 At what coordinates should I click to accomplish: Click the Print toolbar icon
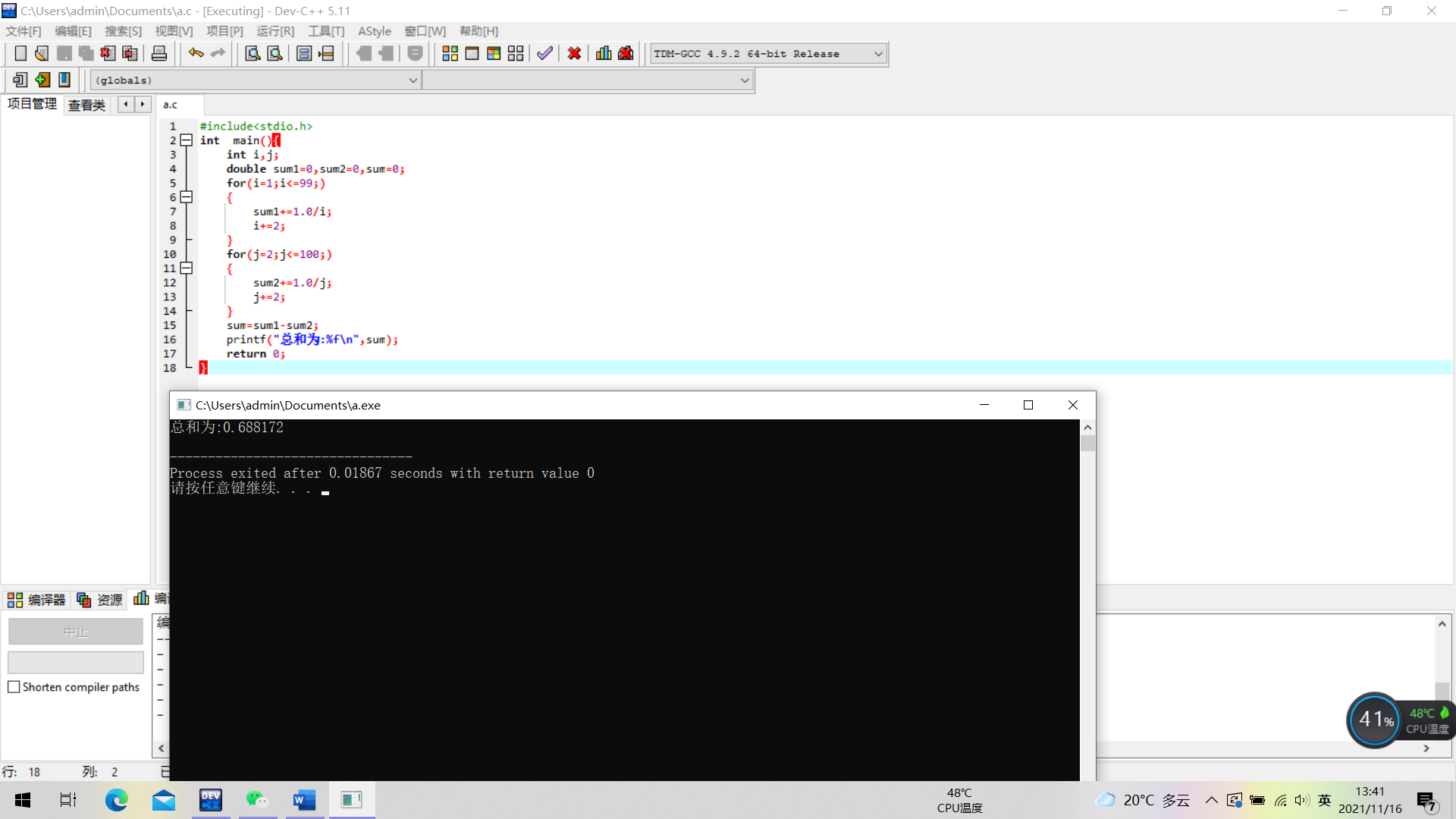[159, 54]
